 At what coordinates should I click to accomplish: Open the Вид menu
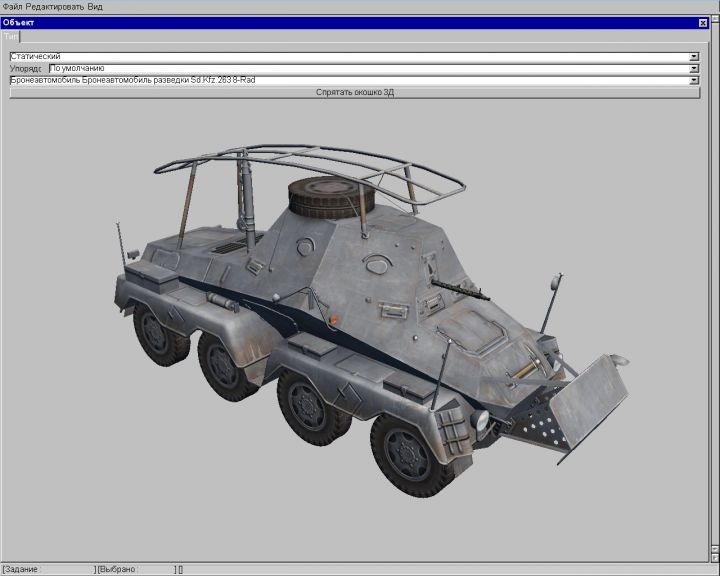pos(95,6)
